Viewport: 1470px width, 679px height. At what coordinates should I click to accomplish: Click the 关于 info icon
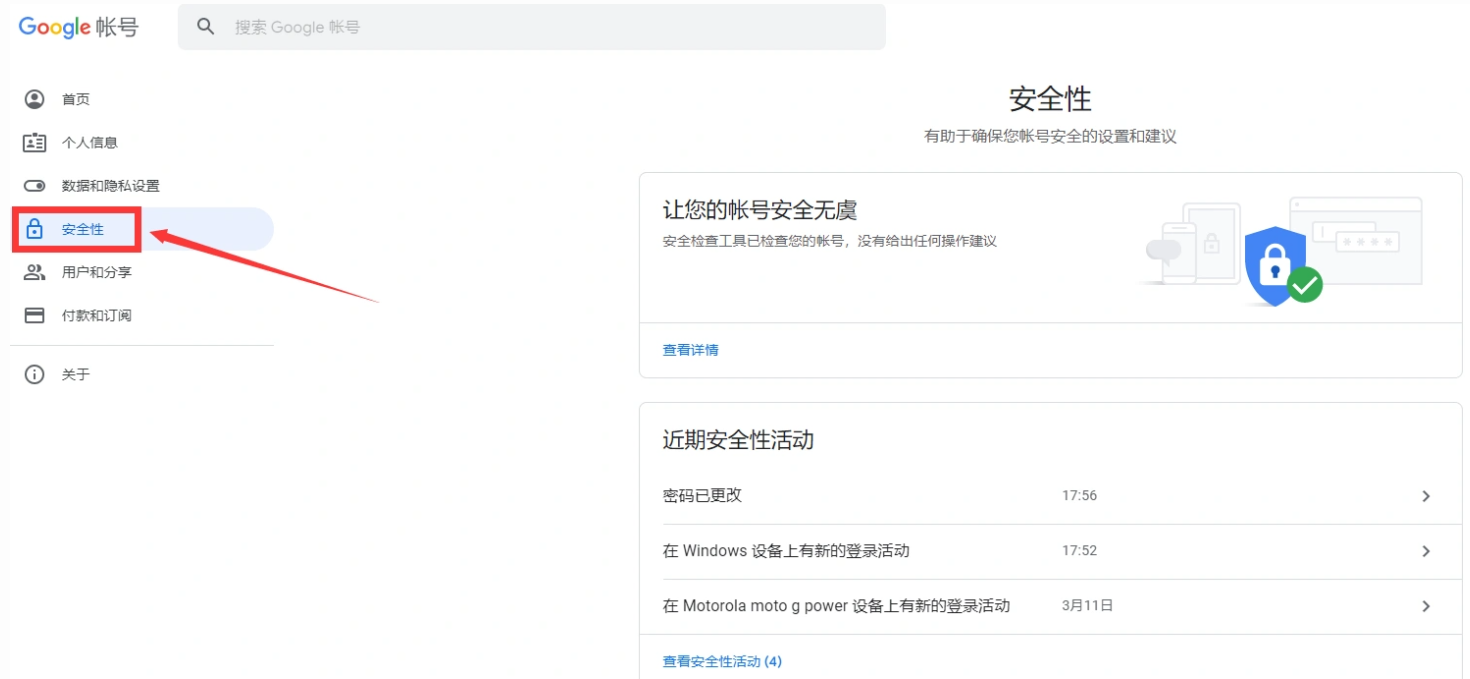pyautogui.click(x=35, y=375)
